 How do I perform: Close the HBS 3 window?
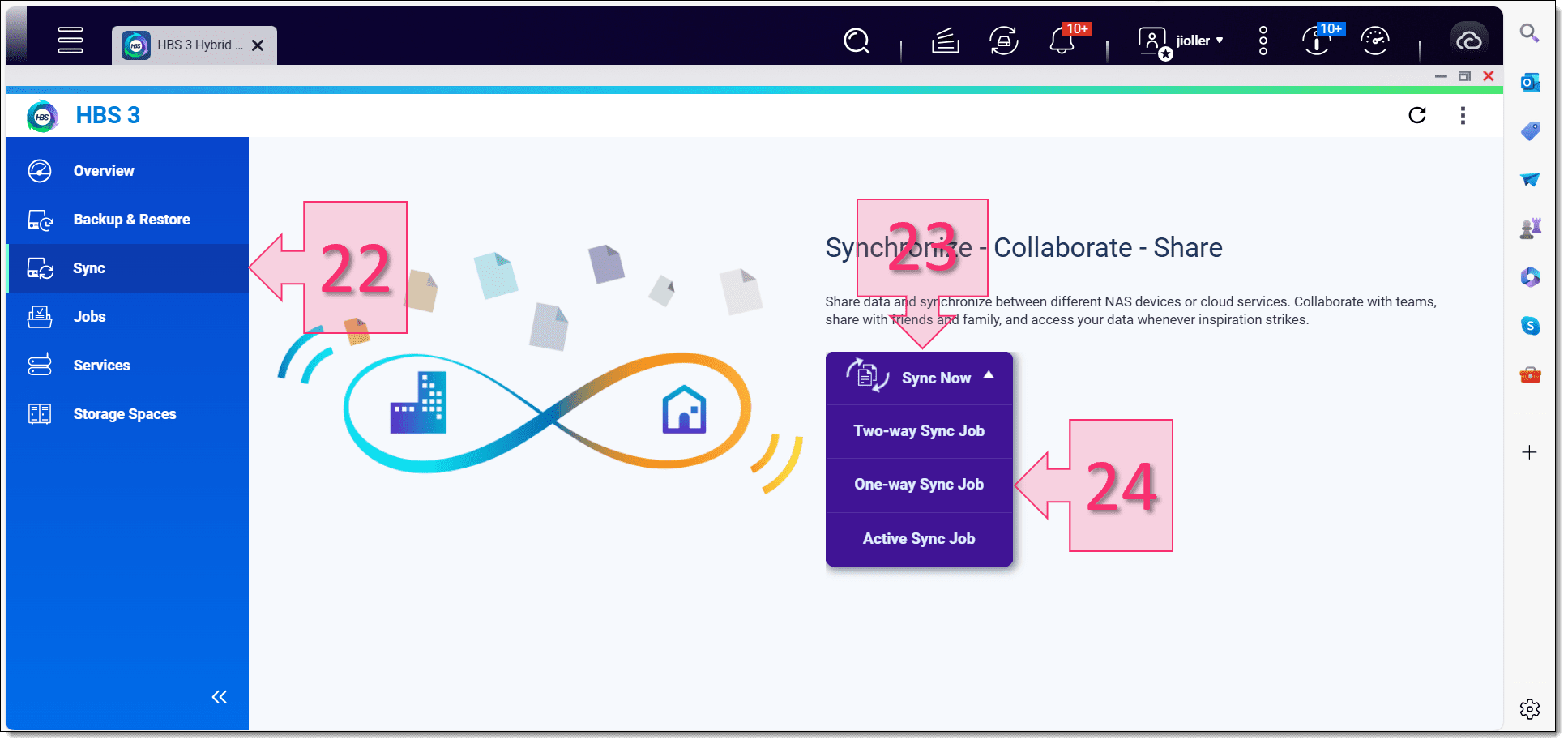(x=1489, y=76)
